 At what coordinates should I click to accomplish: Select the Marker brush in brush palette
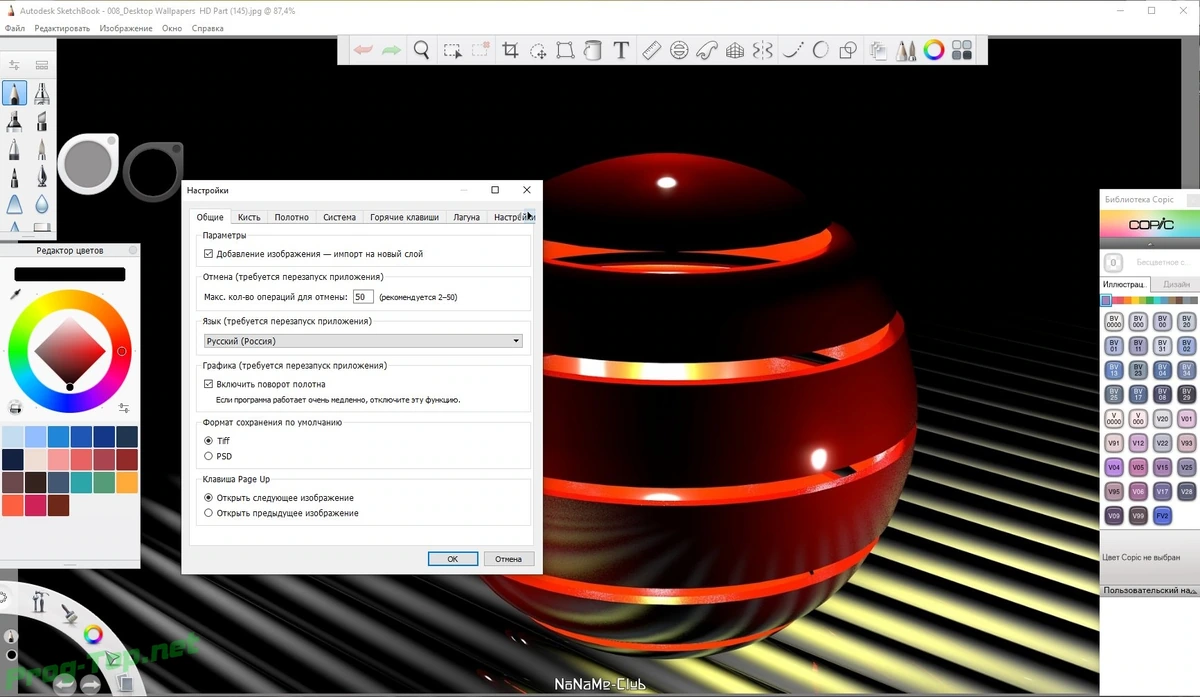click(14, 122)
